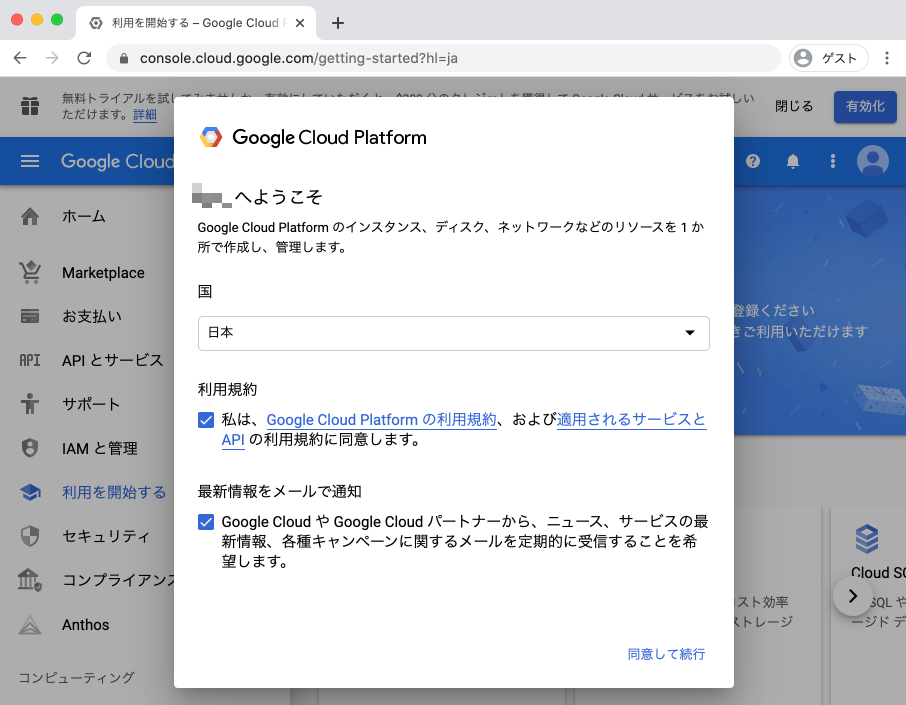The image size is (906, 705).
Task: Click the Google Cloud Platform hexagon logo
Action: pos(211,138)
